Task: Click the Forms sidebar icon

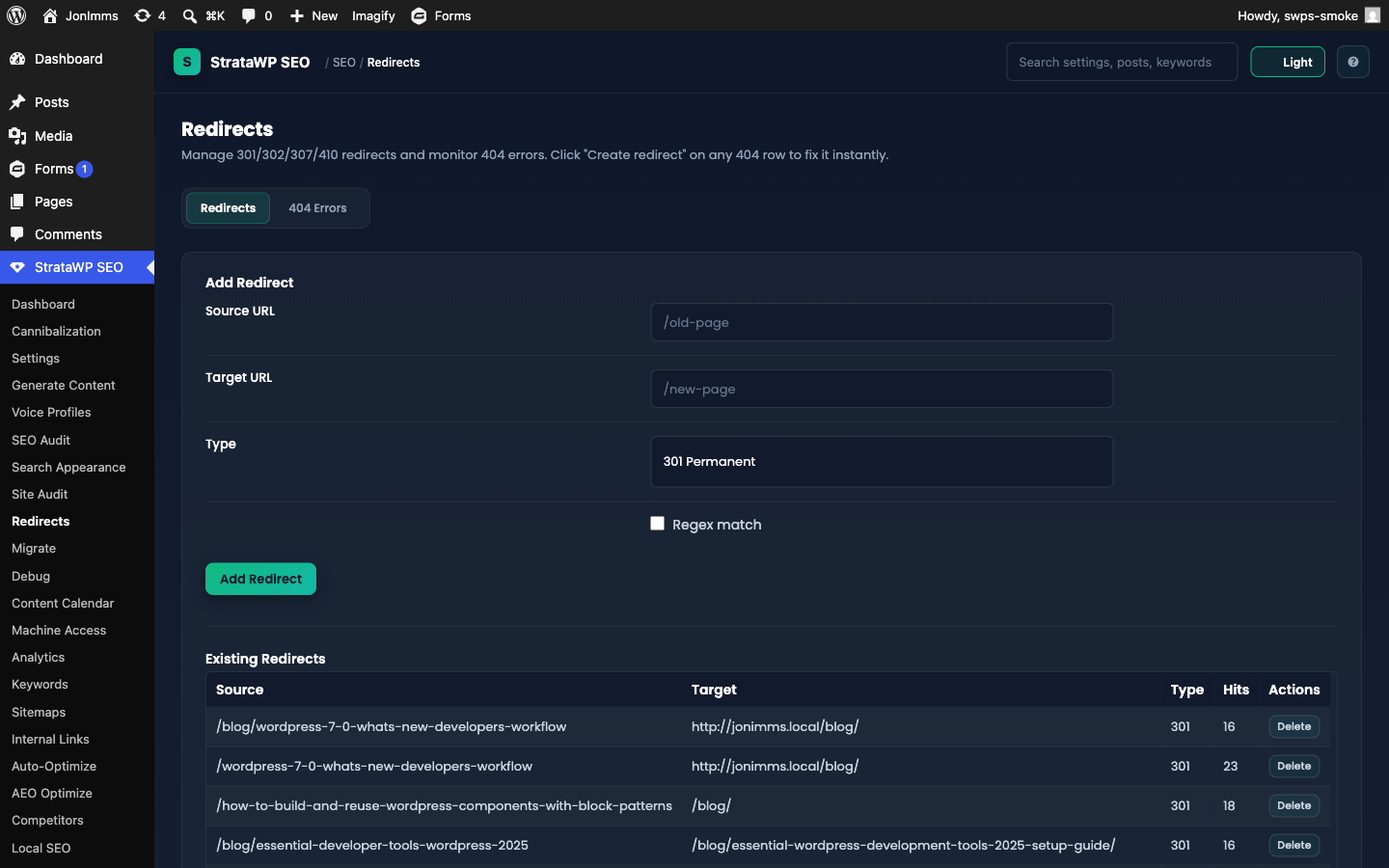Action: pyautogui.click(x=17, y=169)
